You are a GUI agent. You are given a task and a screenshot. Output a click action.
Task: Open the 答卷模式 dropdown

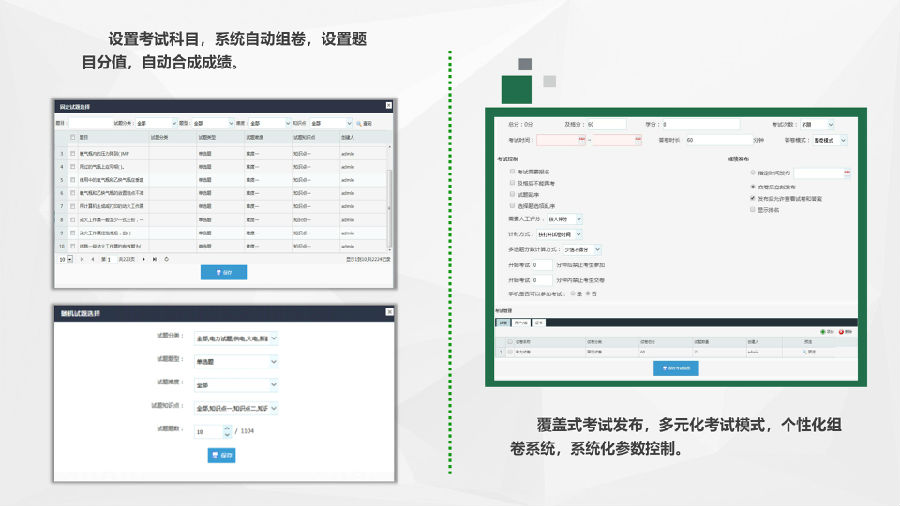coord(829,141)
